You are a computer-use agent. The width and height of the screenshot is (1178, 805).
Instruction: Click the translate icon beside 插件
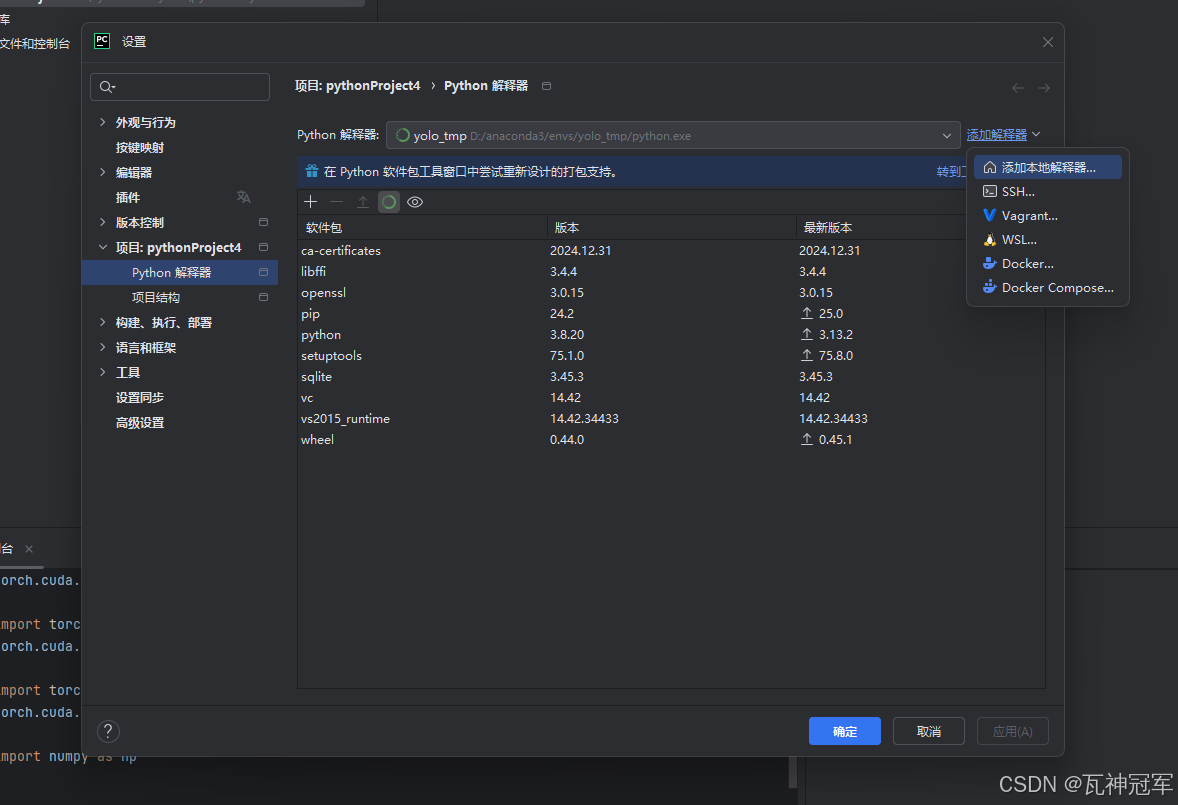[243, 197]
